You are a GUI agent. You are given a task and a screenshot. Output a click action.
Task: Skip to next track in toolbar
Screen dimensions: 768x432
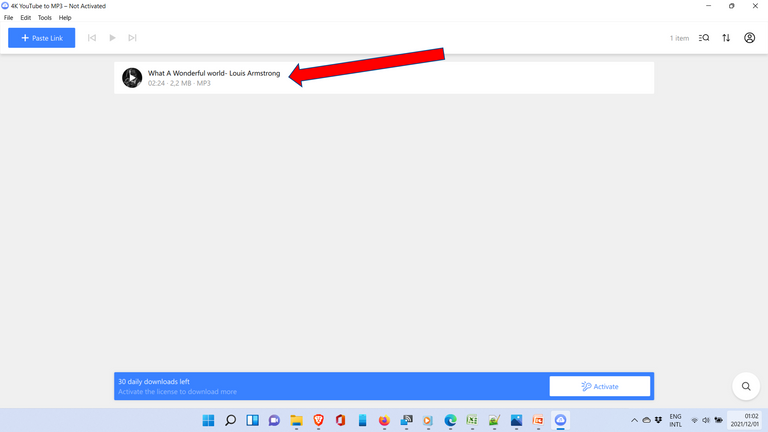[132, 38]
